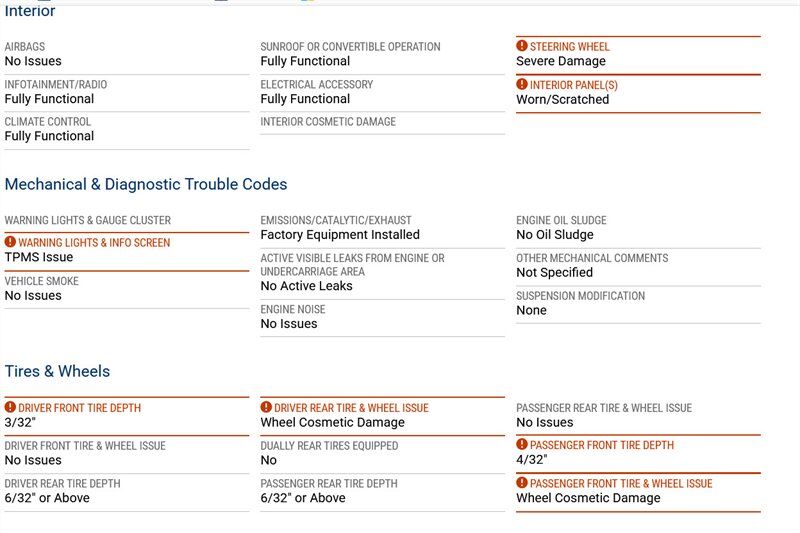The width and height of the screenshot is (800, 533).
Task: Click alert icon beside Driver Rear Tire & Wheel Issue
Action: [266, 408]
